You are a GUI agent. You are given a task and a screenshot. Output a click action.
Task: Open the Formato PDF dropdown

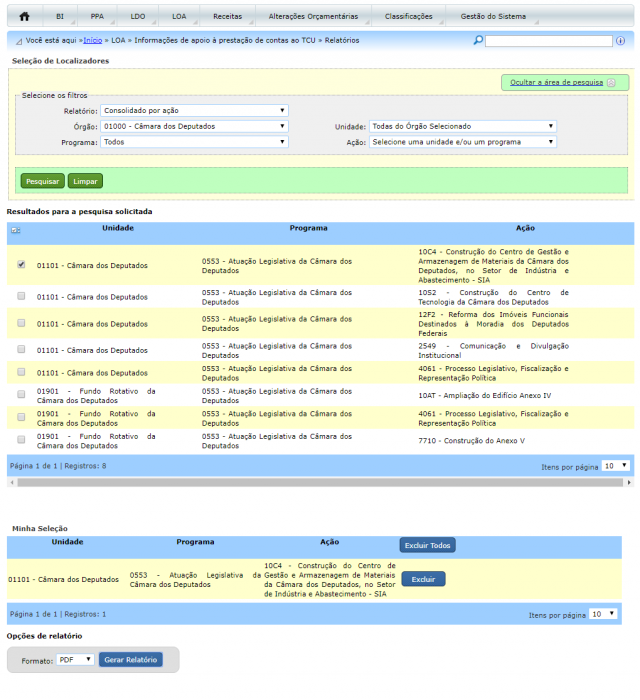[75, 659]
